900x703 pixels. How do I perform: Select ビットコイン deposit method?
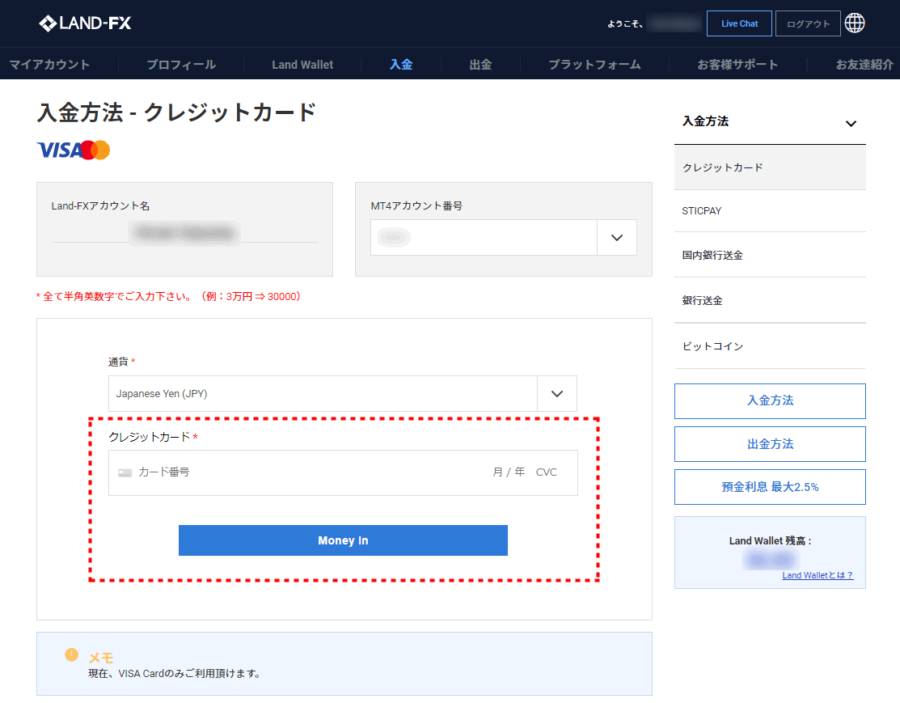pos(770,346)
